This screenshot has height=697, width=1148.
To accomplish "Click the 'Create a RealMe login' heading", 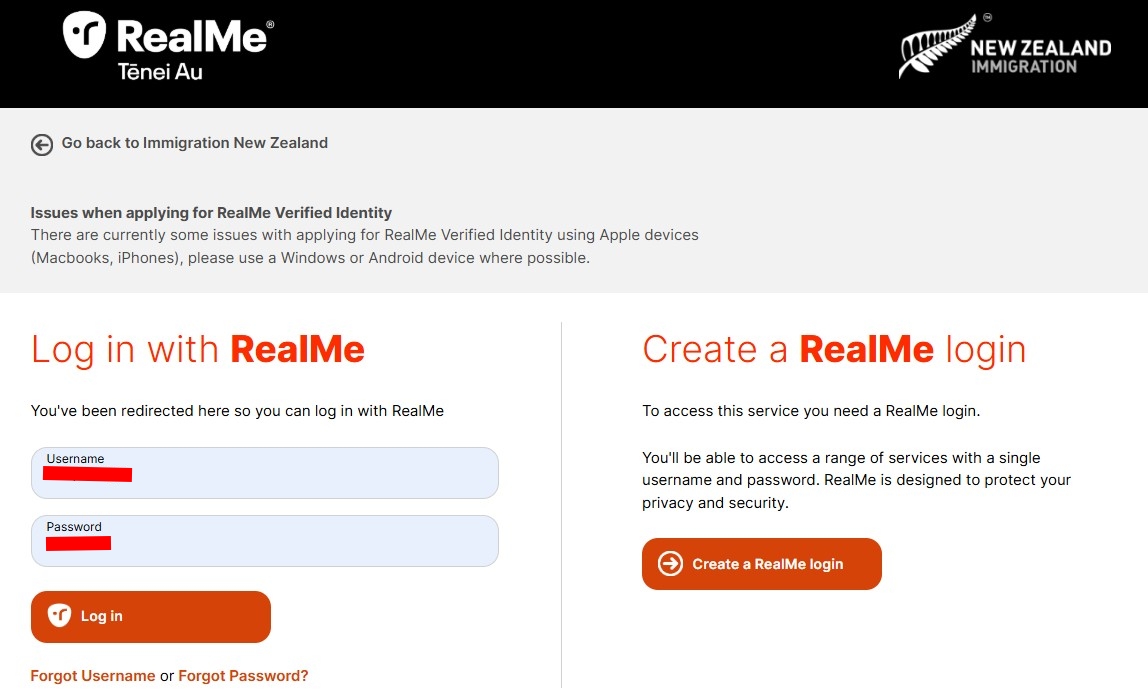I will (x=834, y=349).
